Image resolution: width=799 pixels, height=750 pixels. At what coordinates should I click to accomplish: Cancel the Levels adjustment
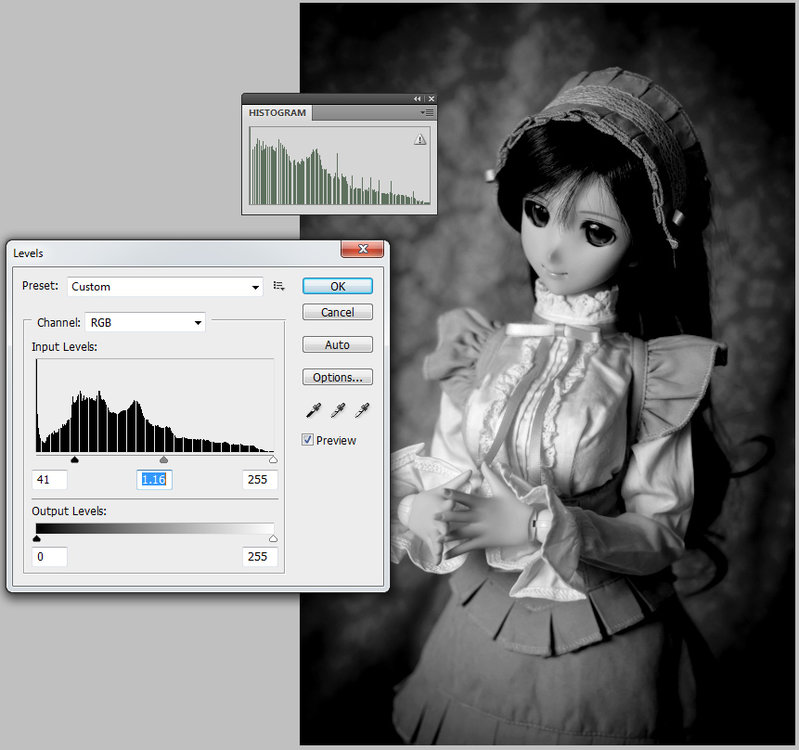(x=337, y=312)
